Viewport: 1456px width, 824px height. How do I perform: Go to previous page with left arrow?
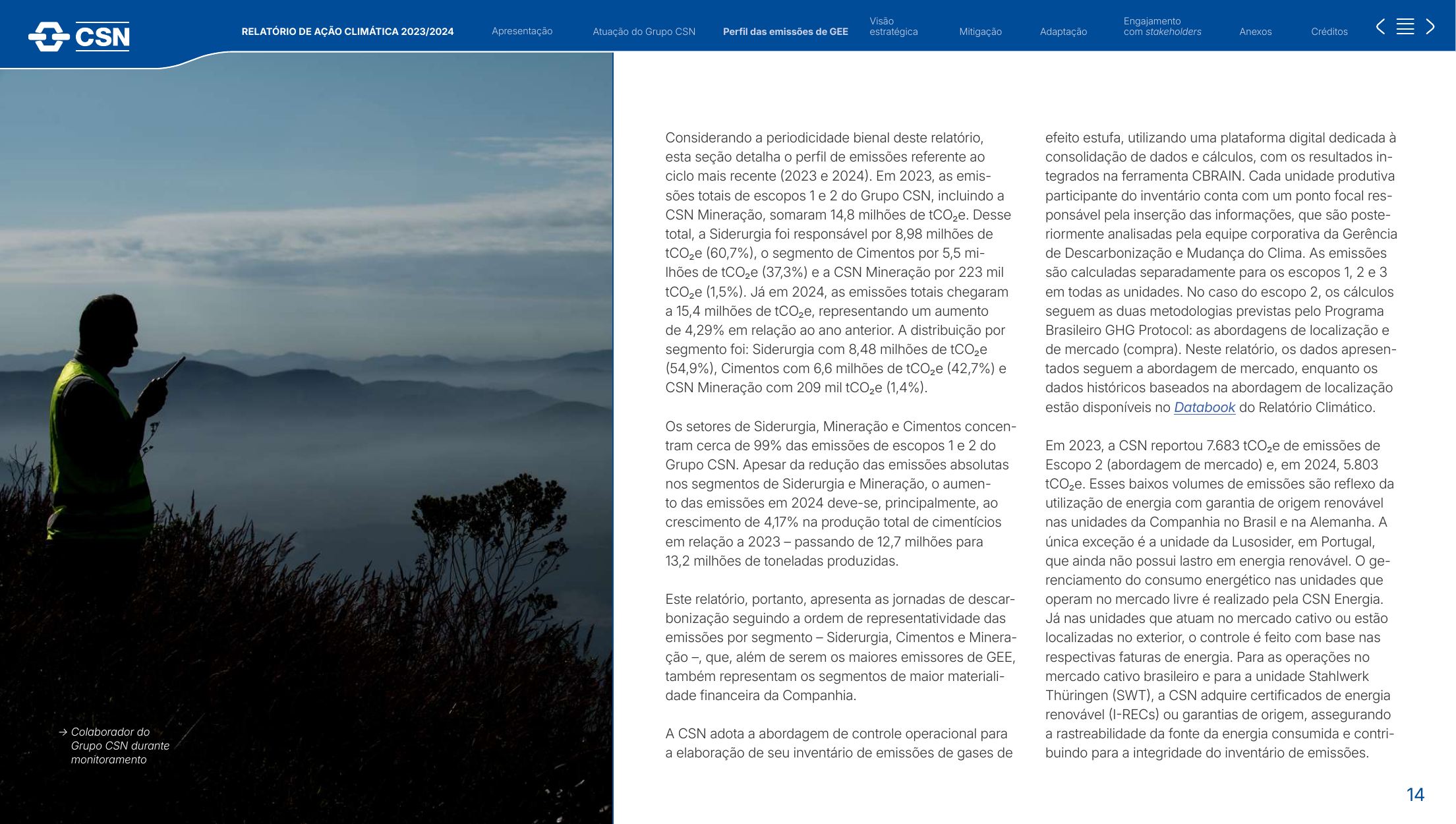click(x=1380, y=26)
